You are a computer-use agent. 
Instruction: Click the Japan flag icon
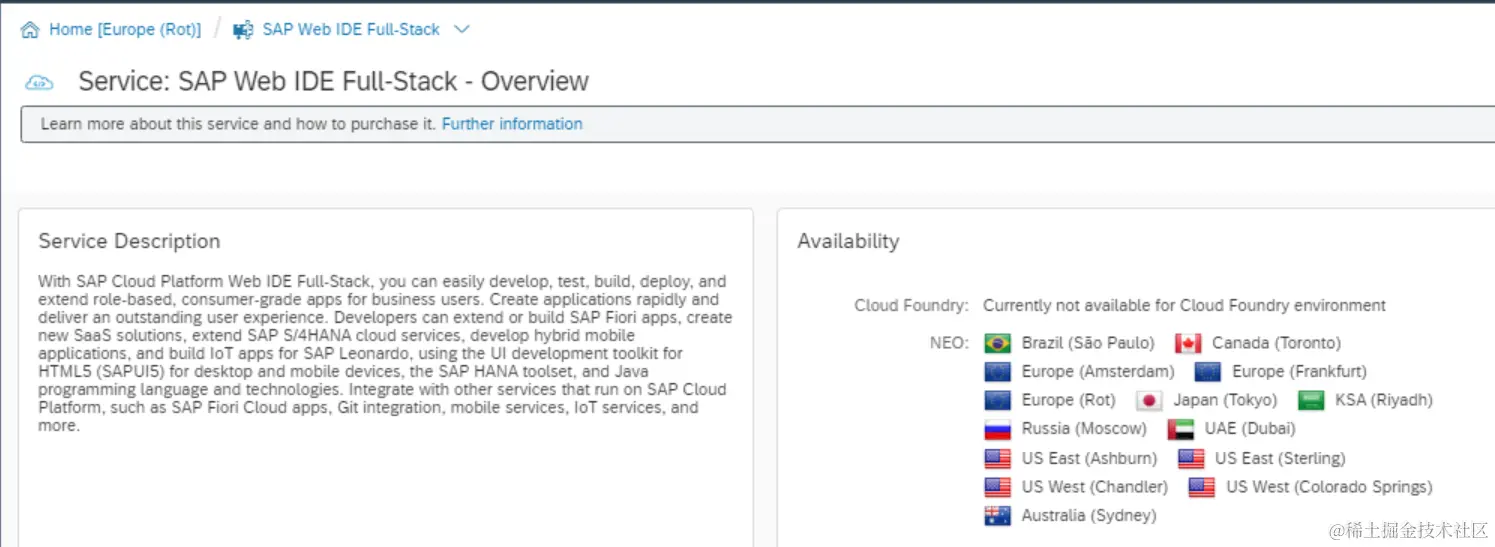pos(1150,401)
